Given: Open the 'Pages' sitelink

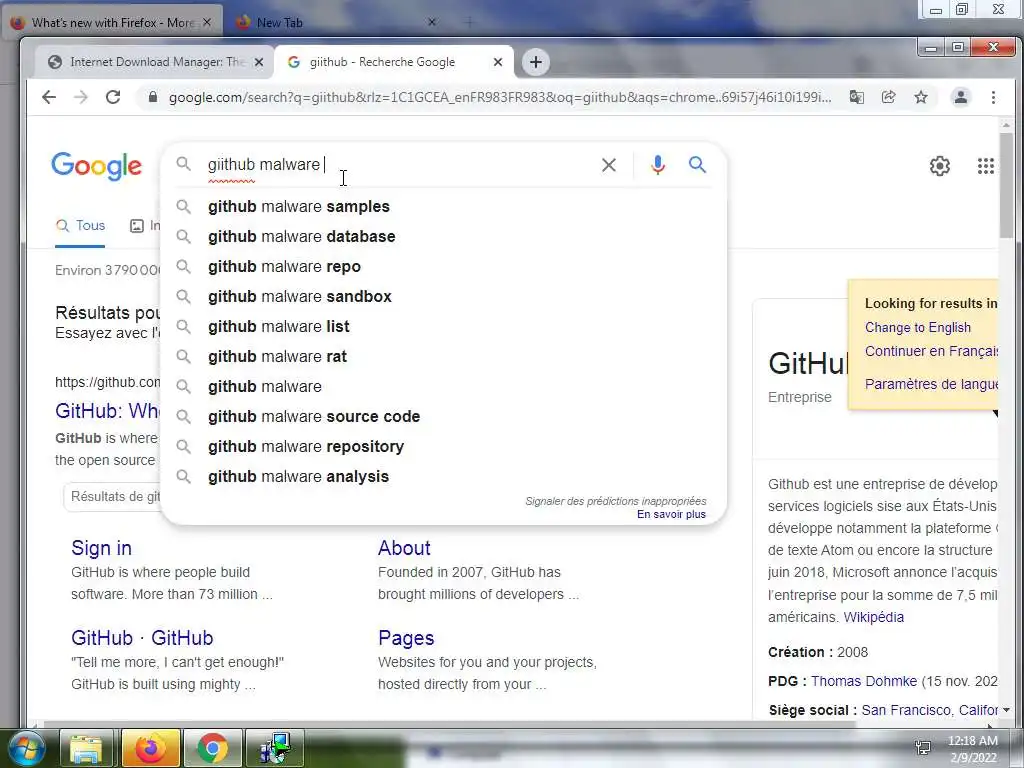Looking at the screenshot, I should [x=406, y=638].
